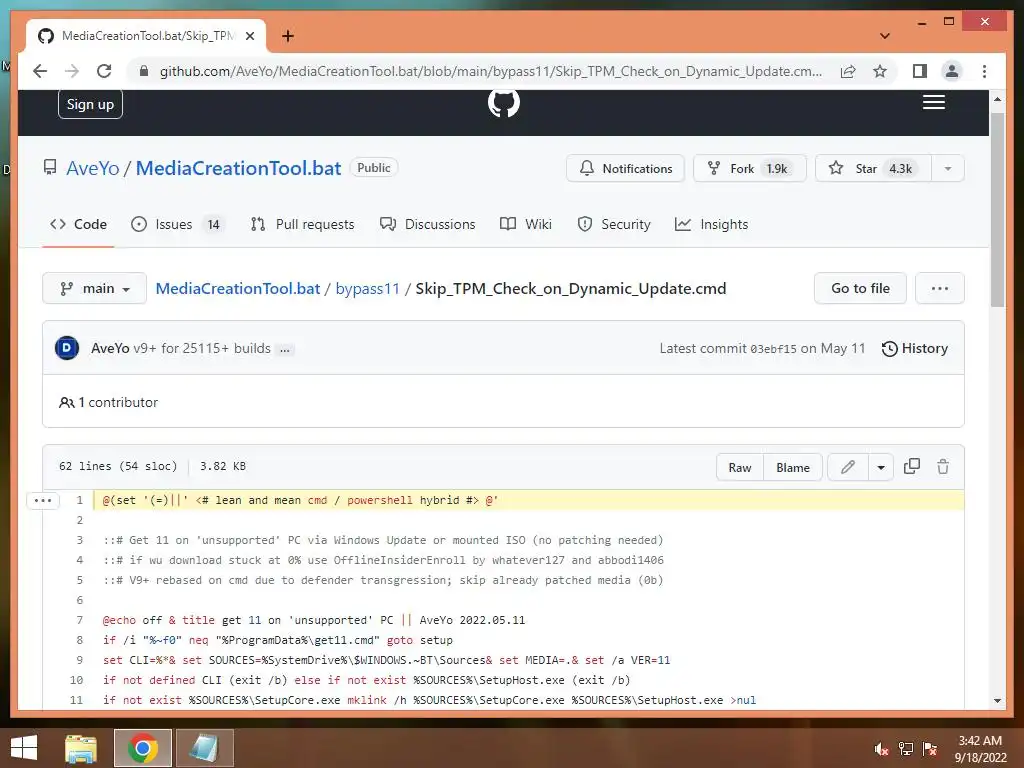Click the browser forward arrow
Viewport: 1024px width, 768px height.
tap(72, 71)
